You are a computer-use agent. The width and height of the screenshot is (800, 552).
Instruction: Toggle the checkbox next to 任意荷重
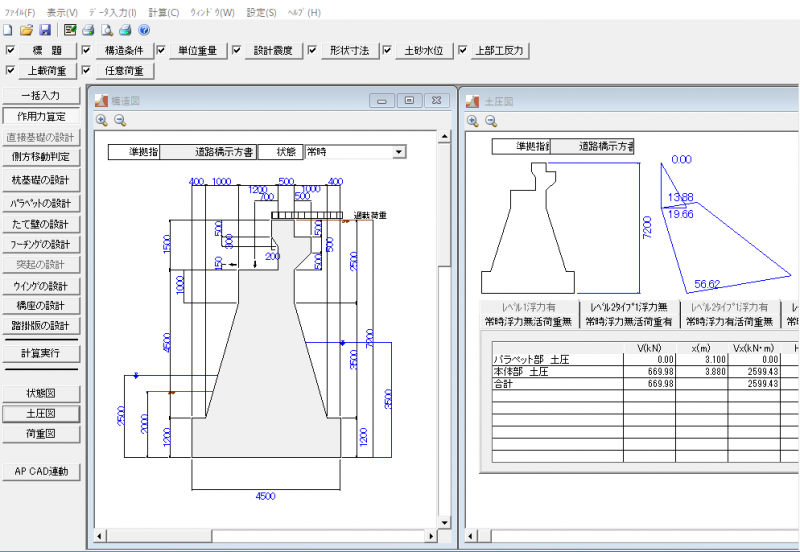coord(86,70)
